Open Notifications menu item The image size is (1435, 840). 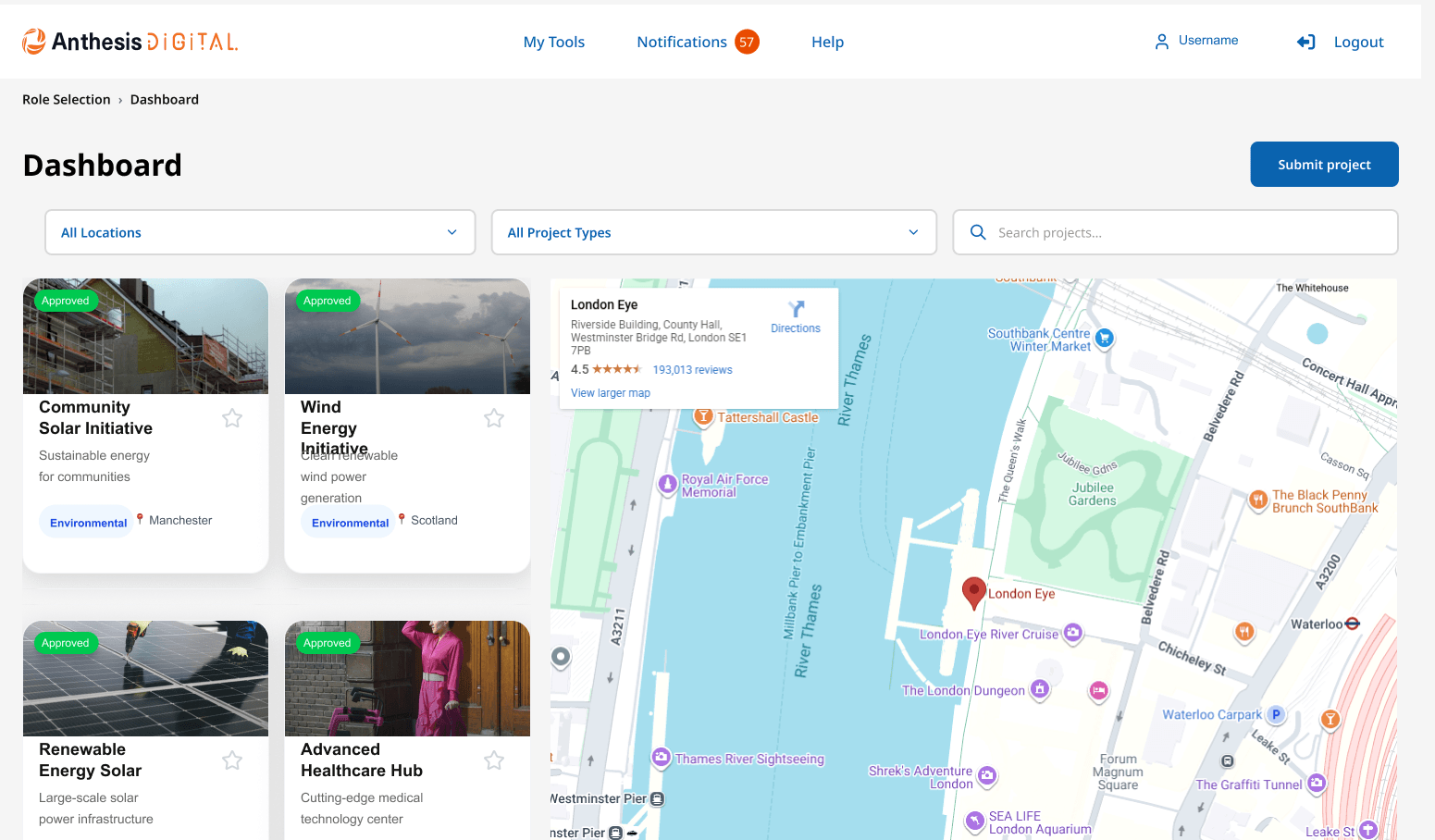682,42
